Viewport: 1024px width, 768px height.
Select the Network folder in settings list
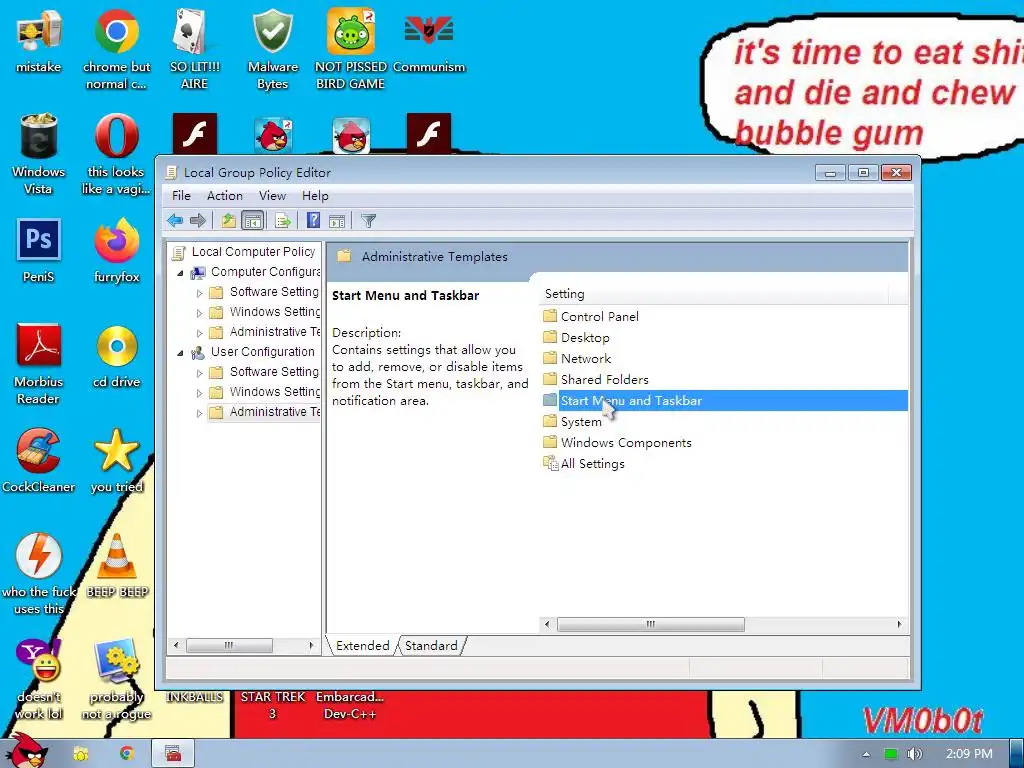586,359
